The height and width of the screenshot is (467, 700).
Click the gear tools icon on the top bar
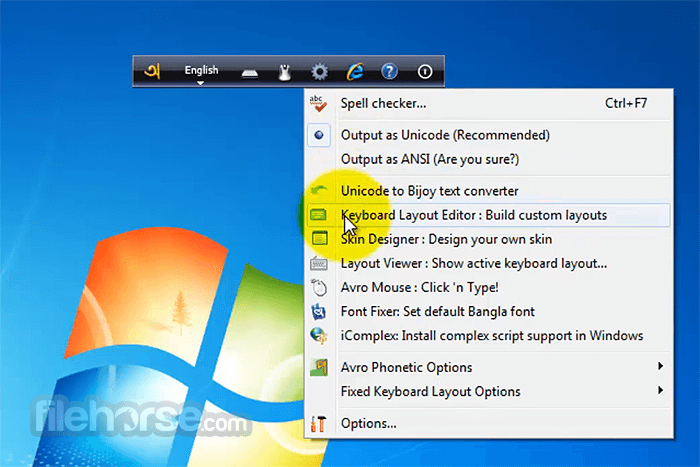[319, 71]
